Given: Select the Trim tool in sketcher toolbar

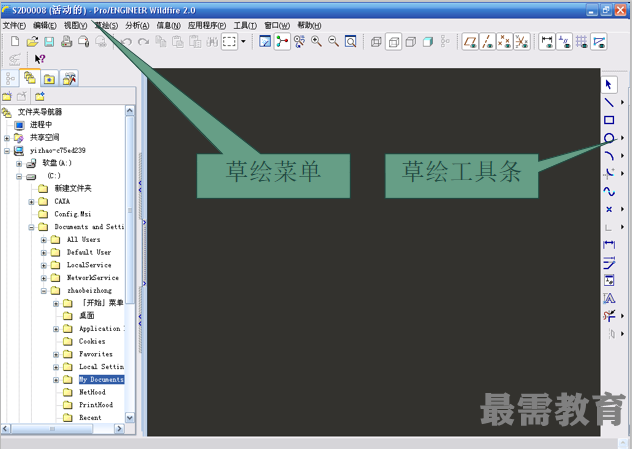Looking at the screenshot, I should click(x=609, y=316).
